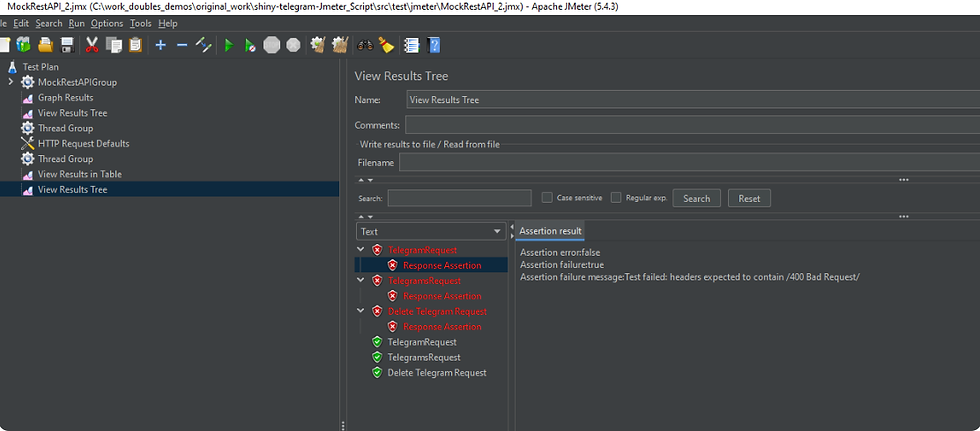The height and width of the screenshot is (431, 980).
Task: Clear All results with double broom icon
Action: (x=340, y=45)
